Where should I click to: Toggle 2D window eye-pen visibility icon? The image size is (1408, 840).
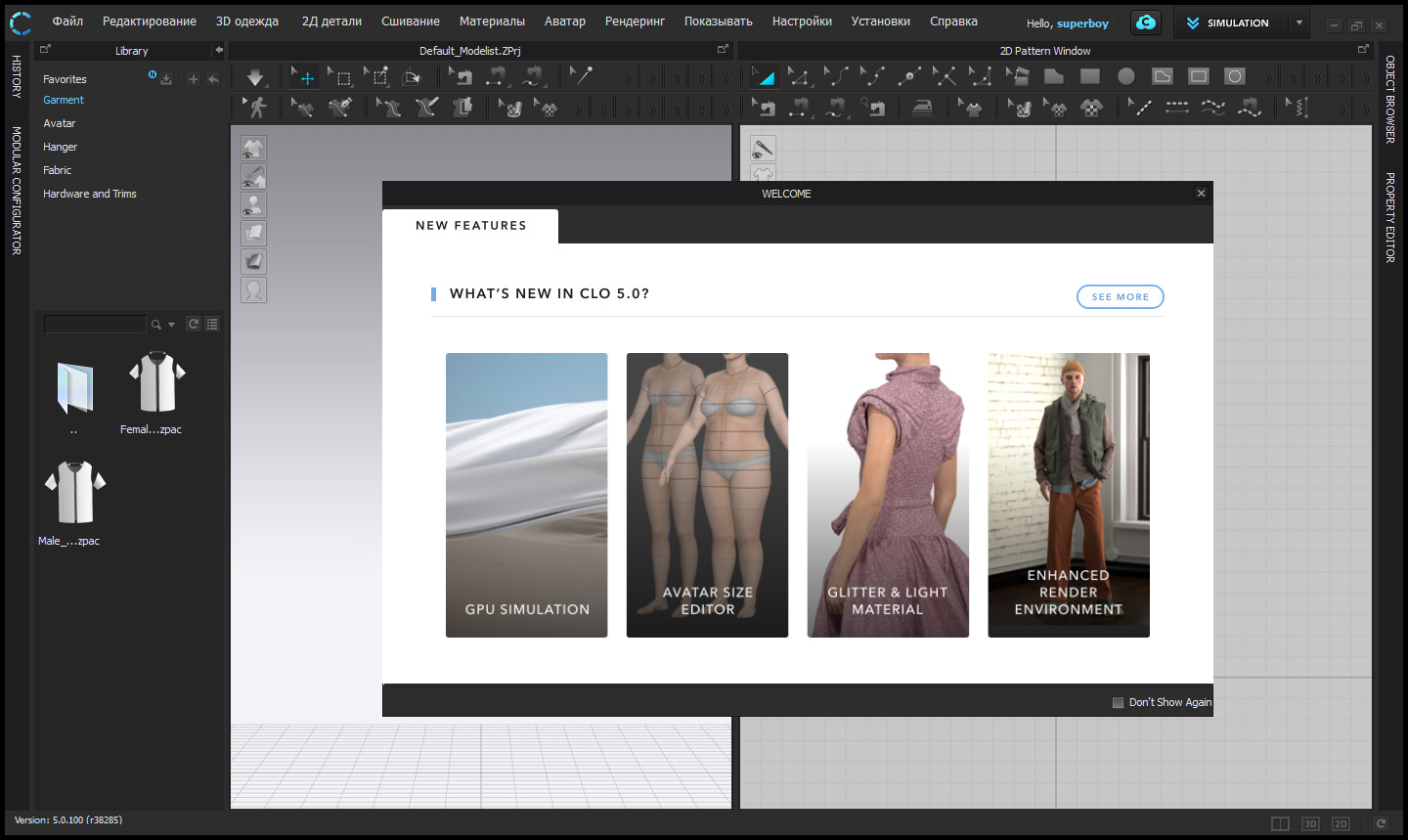pyautogui.click(x=763, y=149)
